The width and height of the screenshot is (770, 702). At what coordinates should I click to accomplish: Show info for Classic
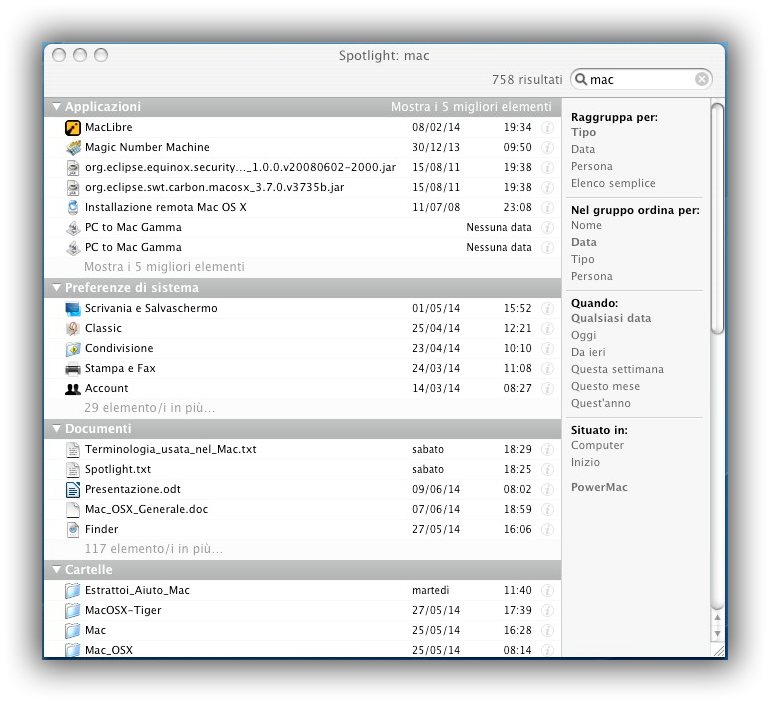(548, 328)
